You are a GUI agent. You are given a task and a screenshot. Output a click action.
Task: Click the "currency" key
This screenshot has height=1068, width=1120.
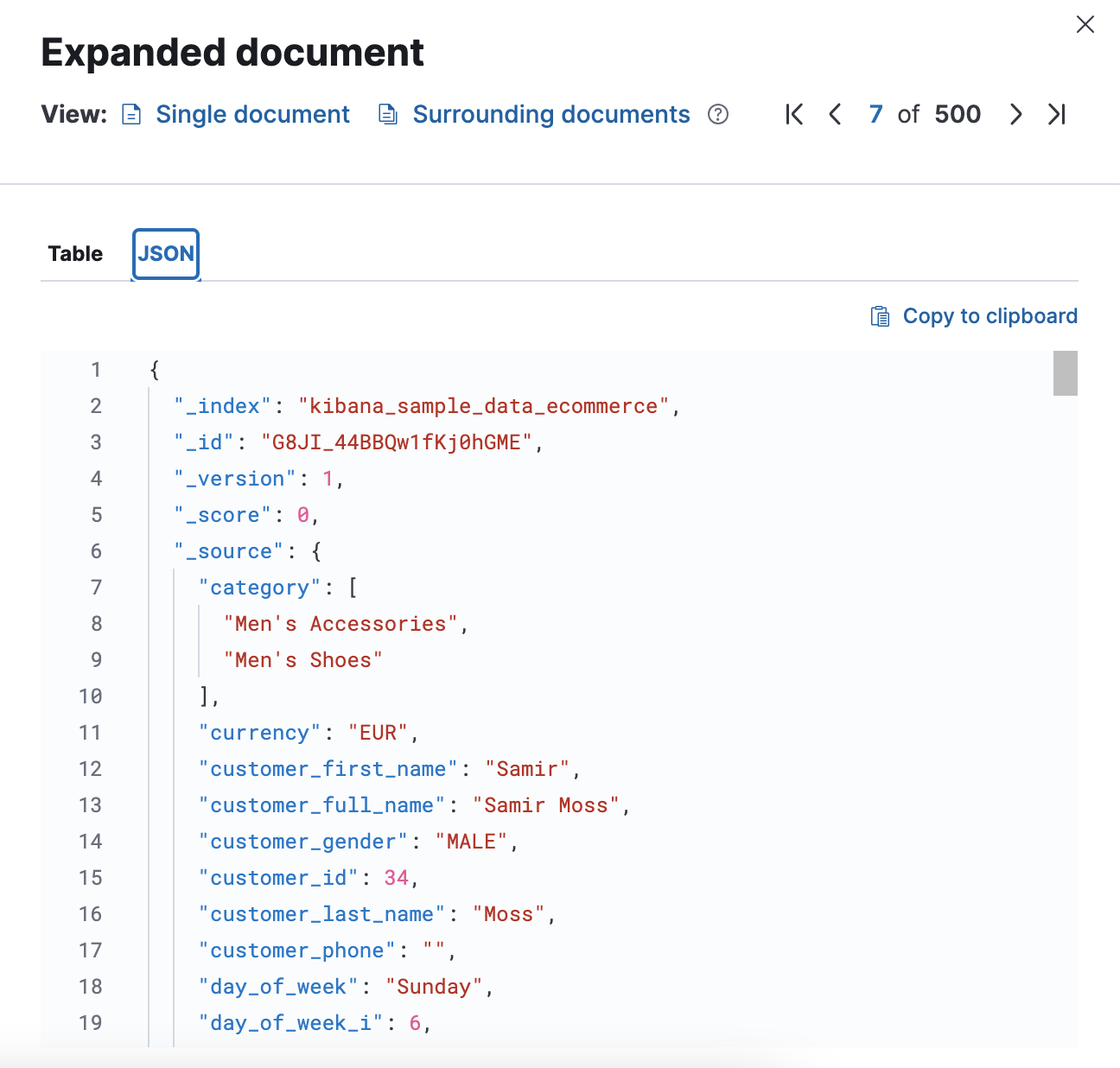(260, 733)
